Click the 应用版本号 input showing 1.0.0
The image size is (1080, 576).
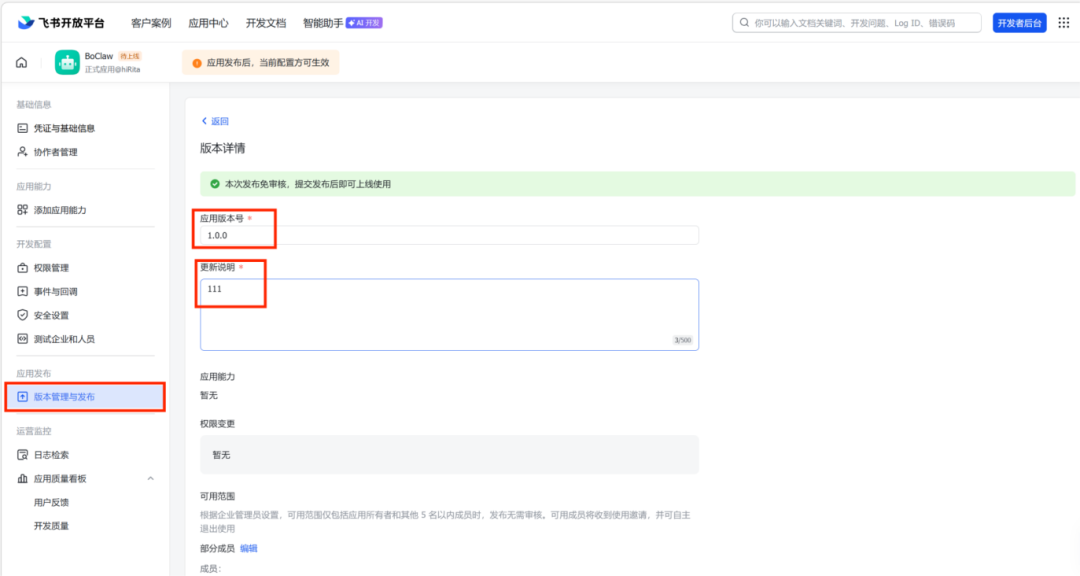click(449, 235)
